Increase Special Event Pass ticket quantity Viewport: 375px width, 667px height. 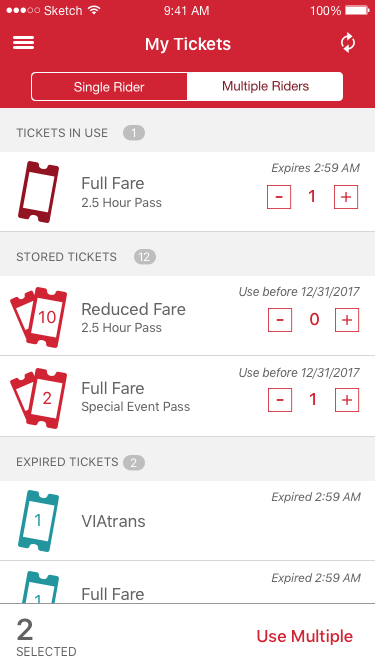click(347, 400)
